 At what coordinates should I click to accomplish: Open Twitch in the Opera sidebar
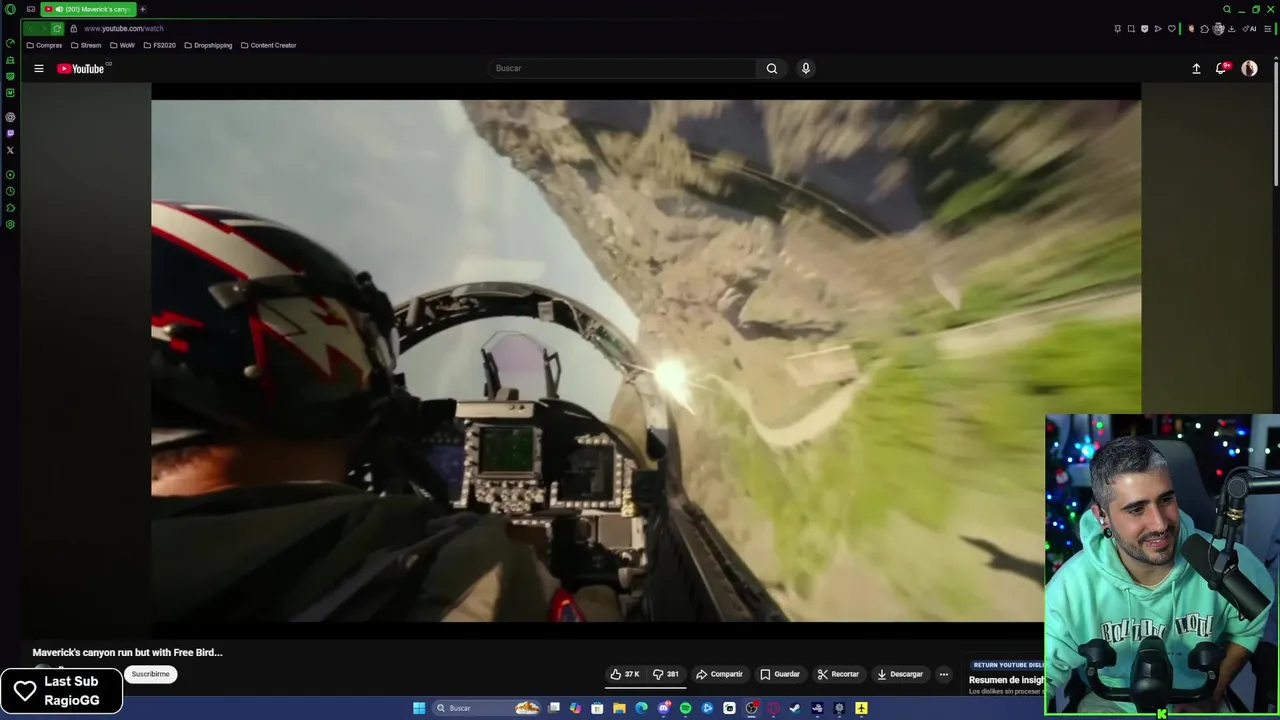(x=10, y=133)
